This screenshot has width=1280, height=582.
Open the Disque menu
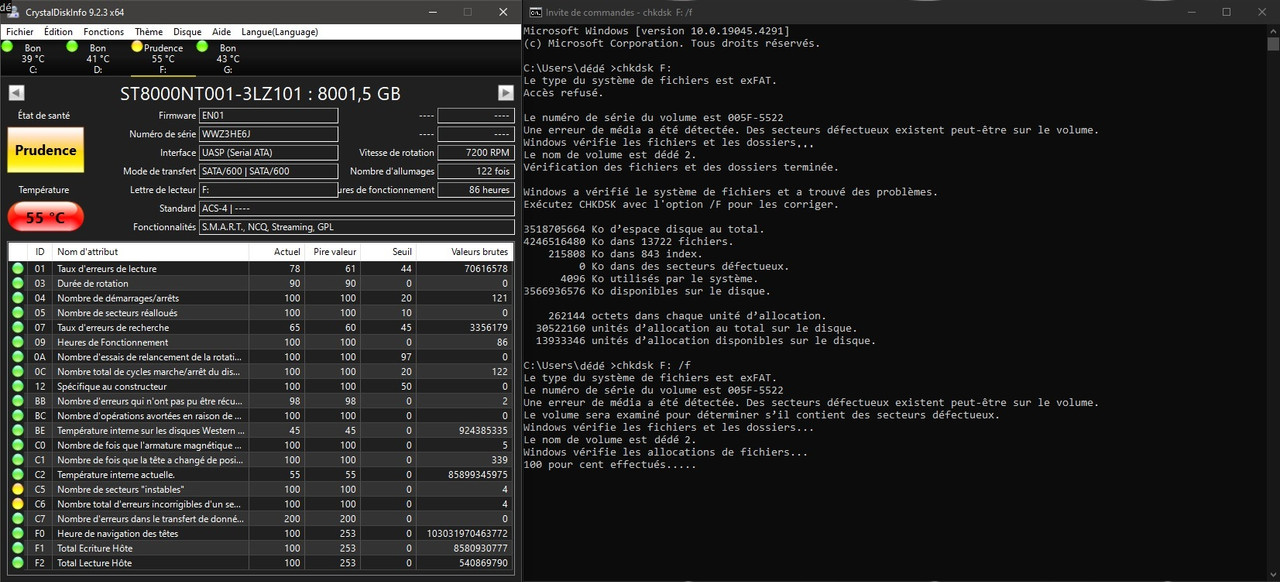tap(187, 32)
